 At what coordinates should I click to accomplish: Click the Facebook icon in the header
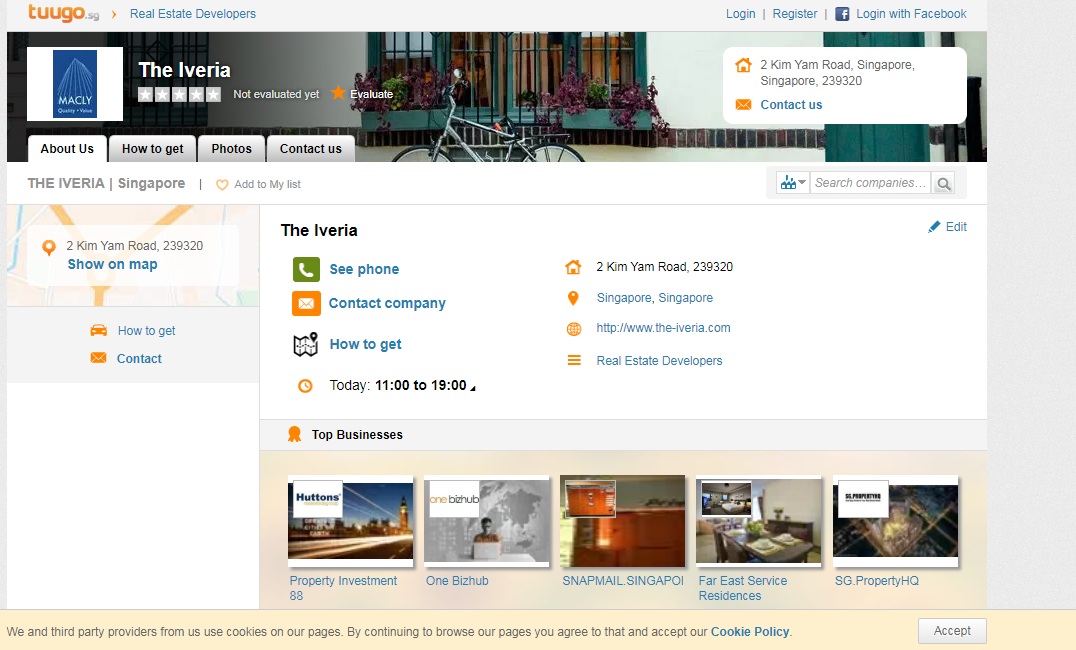842,14
